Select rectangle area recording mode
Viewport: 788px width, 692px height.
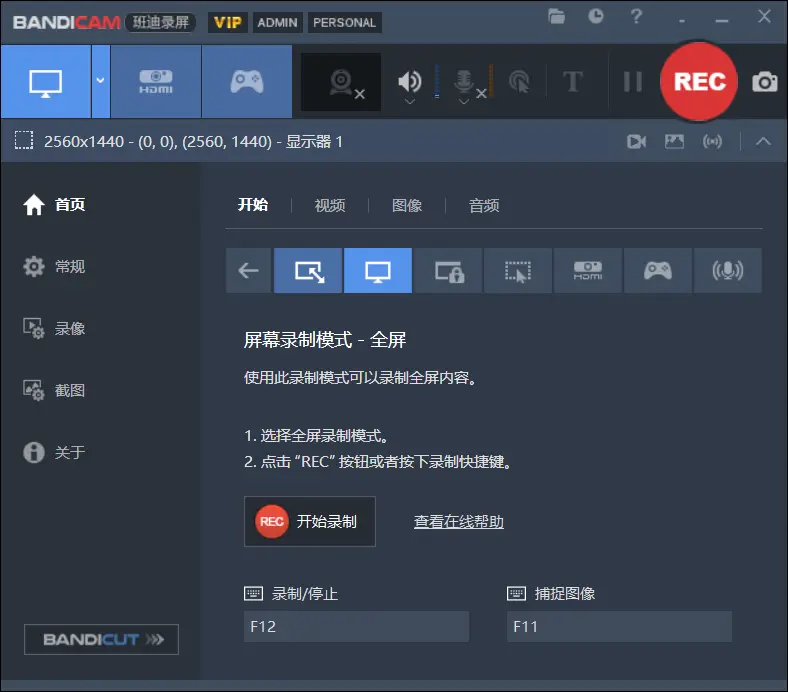click(308, 270)
